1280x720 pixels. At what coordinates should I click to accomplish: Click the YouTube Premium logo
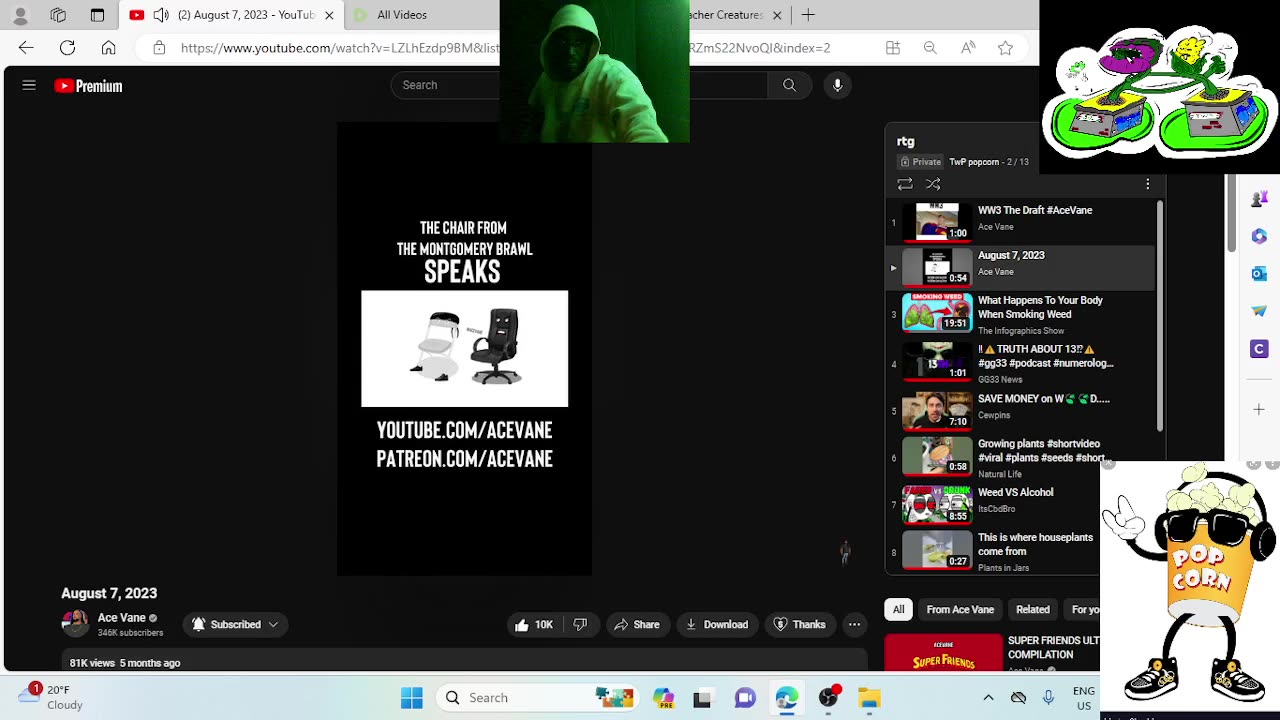point(88,86)
